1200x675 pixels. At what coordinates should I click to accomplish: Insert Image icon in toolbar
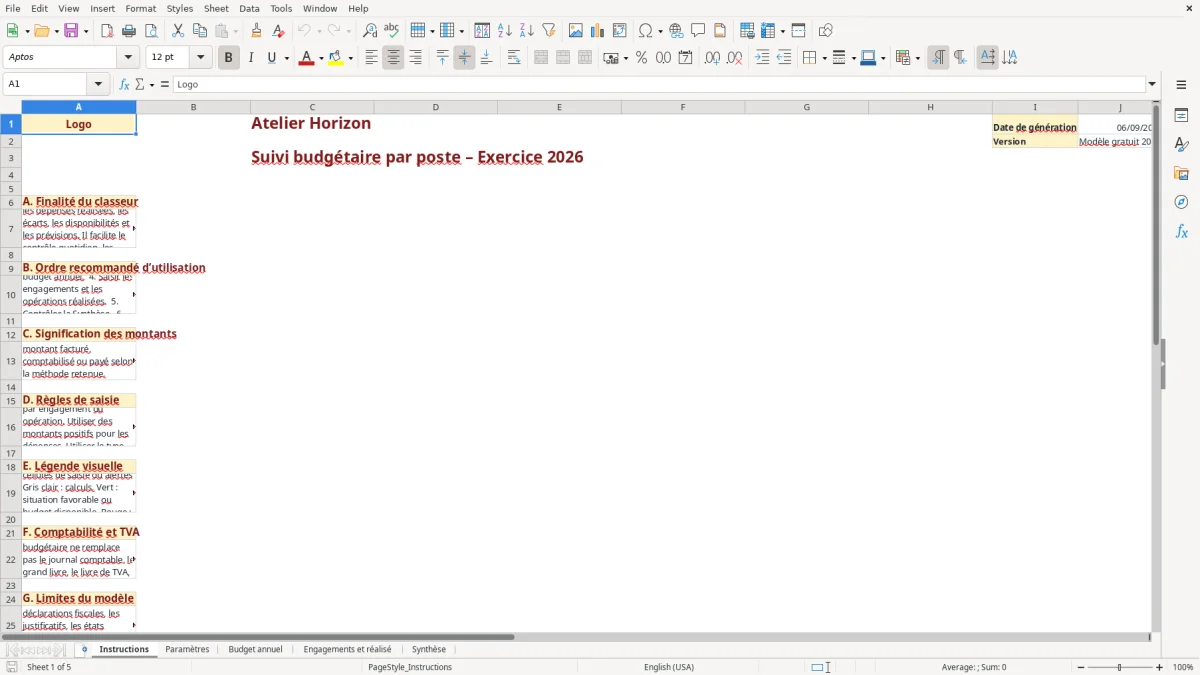tap(576, 31)
